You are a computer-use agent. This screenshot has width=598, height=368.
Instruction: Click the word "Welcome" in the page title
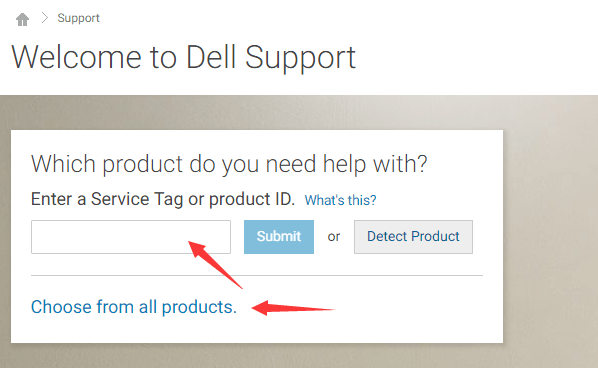77,57
